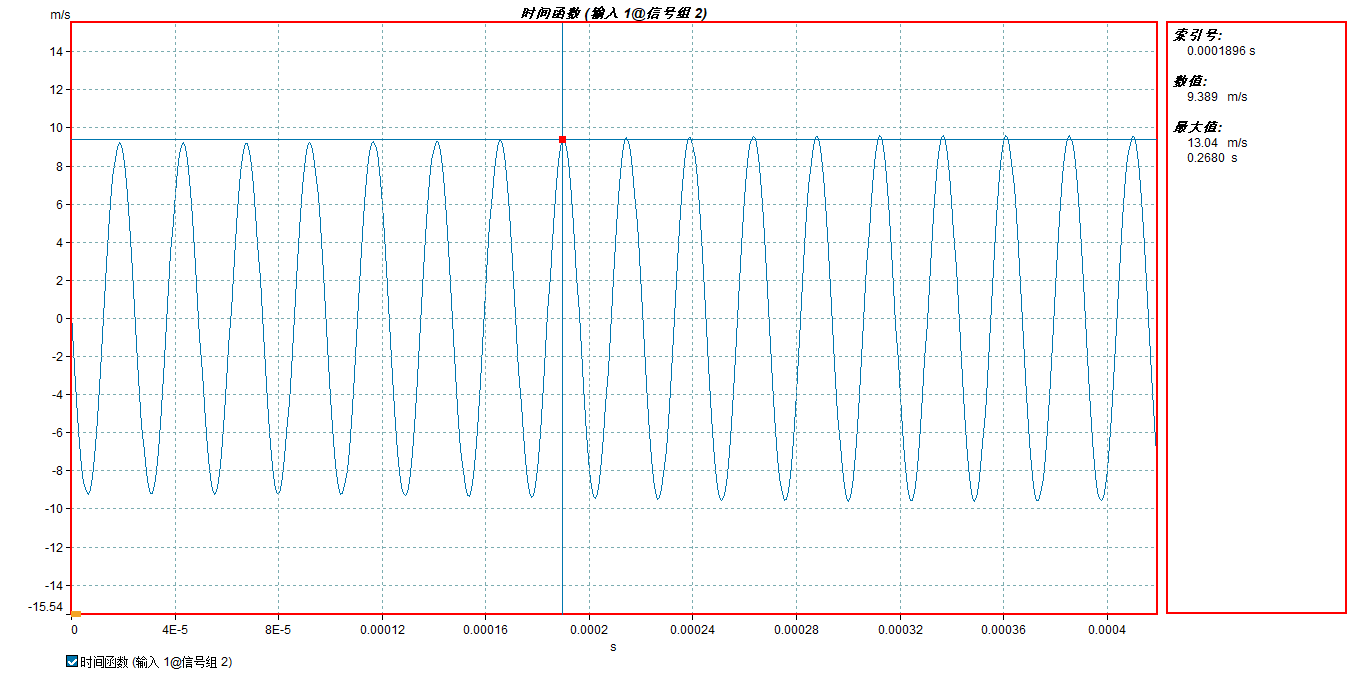This screenshot has width=1362, height=678.
Task: Click the s unit label below X axis
Action: tap(613, 648)
